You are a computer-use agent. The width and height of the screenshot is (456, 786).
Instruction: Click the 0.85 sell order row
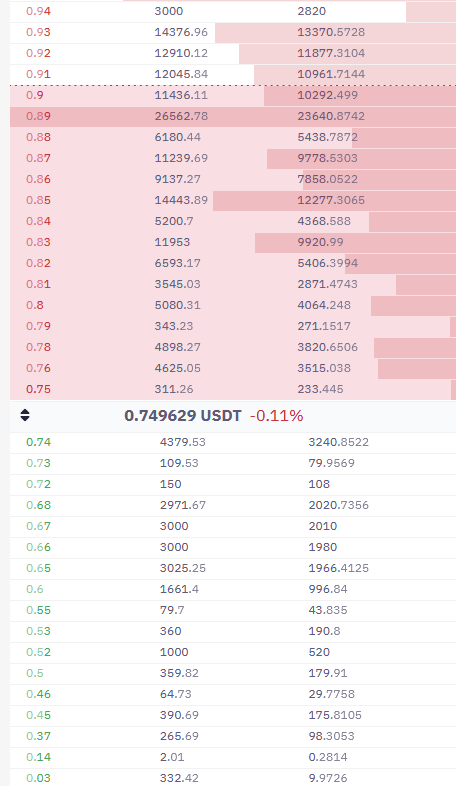pyautogui.click(x=233, y=200)
